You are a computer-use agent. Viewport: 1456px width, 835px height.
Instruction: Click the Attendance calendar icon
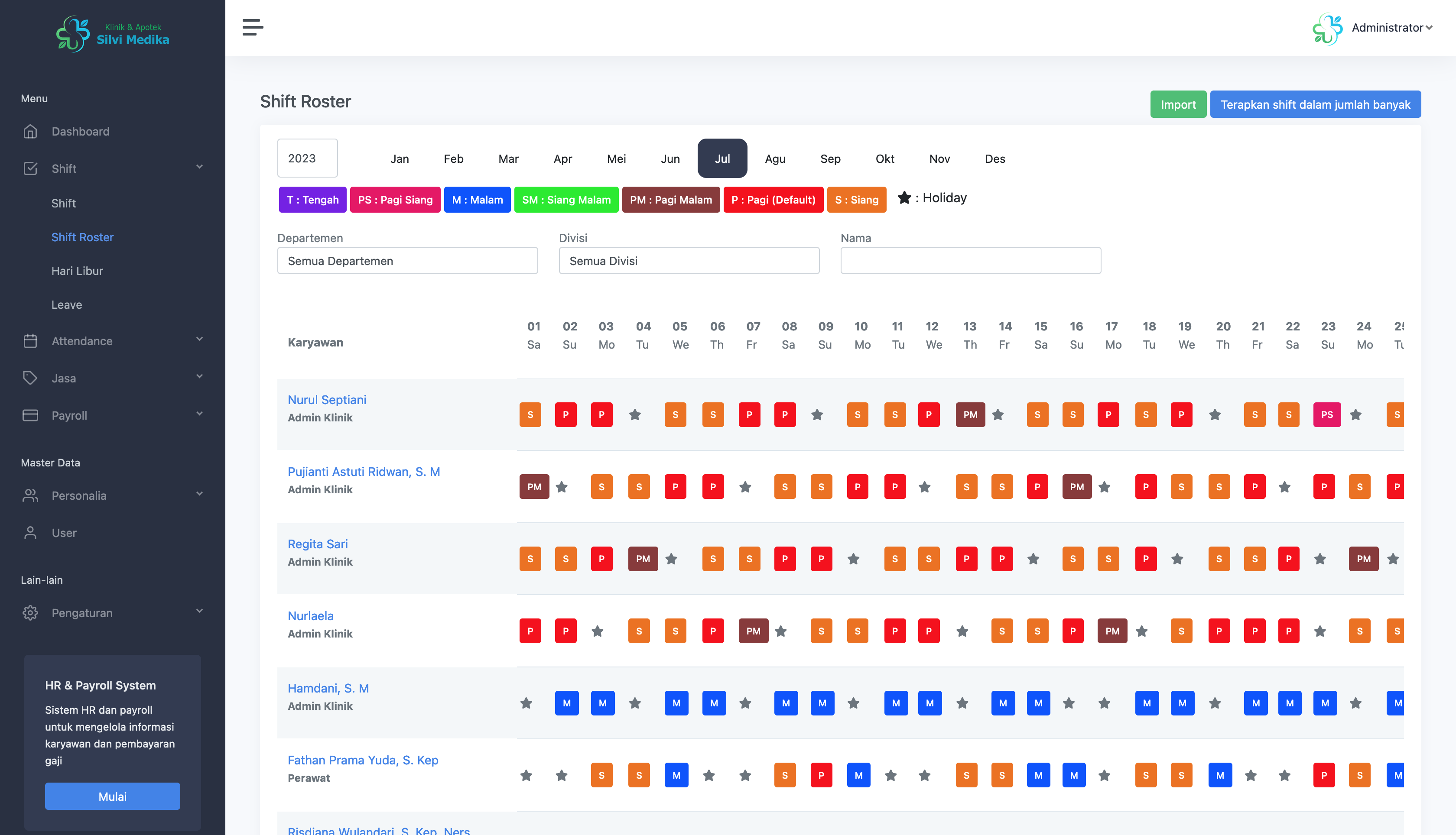tap(30, 341)
